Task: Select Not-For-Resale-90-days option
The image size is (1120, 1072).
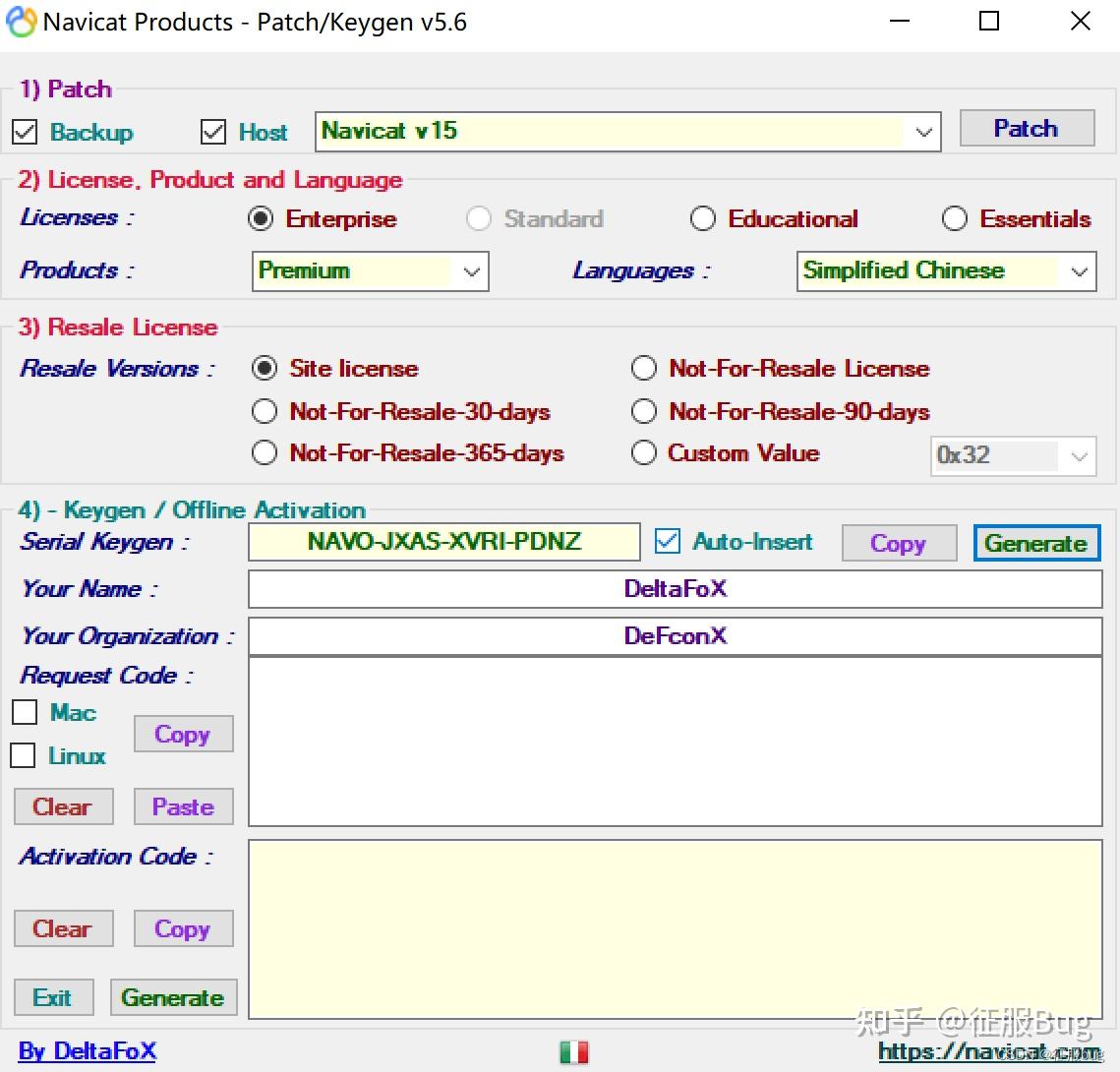Action: pyautogui.click(x=643, y=411)
